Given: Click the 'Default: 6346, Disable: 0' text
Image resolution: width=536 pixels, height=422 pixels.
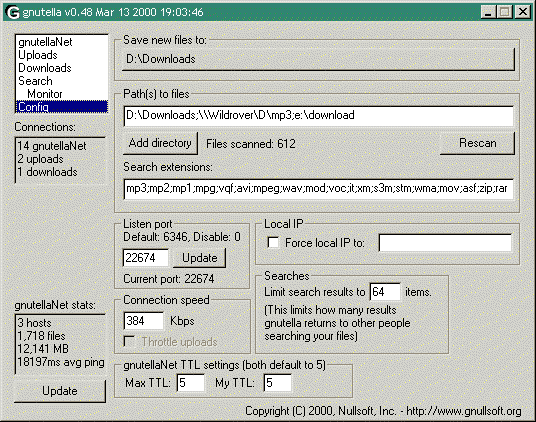Looking at the screenshot, I should [x=182, y=237].
